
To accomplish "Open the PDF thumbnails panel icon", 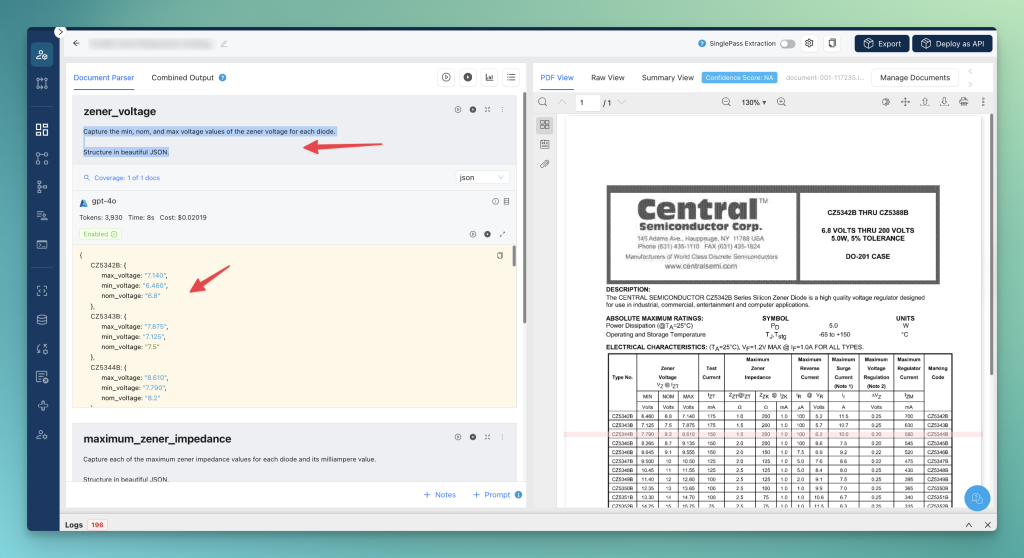I will [x=545, y=125].
